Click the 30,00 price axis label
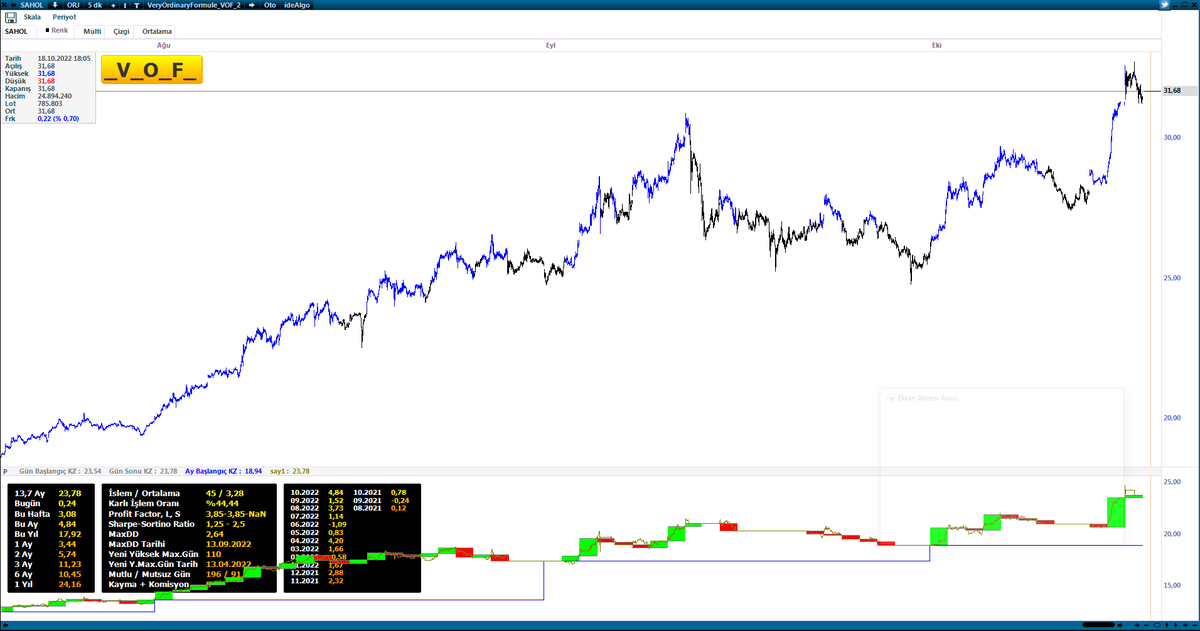The image size is (1200, 631). tap(1174, 137)
